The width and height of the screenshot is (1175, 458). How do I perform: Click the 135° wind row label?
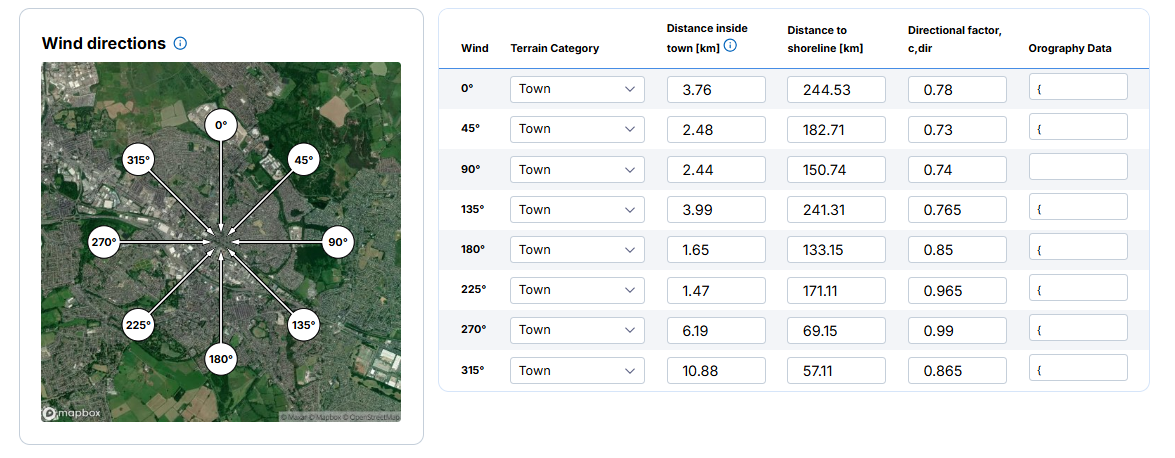[x=472, y=209]
